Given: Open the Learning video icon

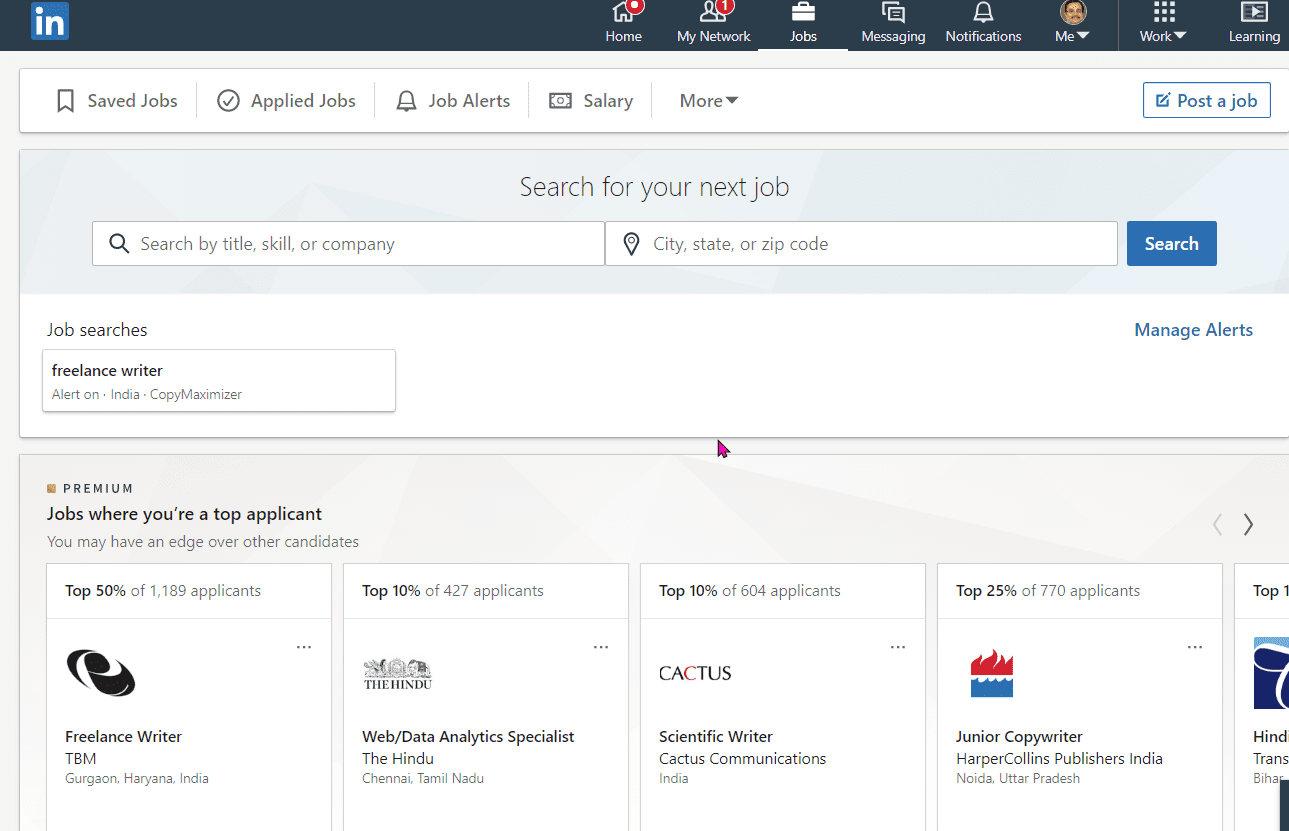Looking at the screenshot, I should tap(1254, 12).
